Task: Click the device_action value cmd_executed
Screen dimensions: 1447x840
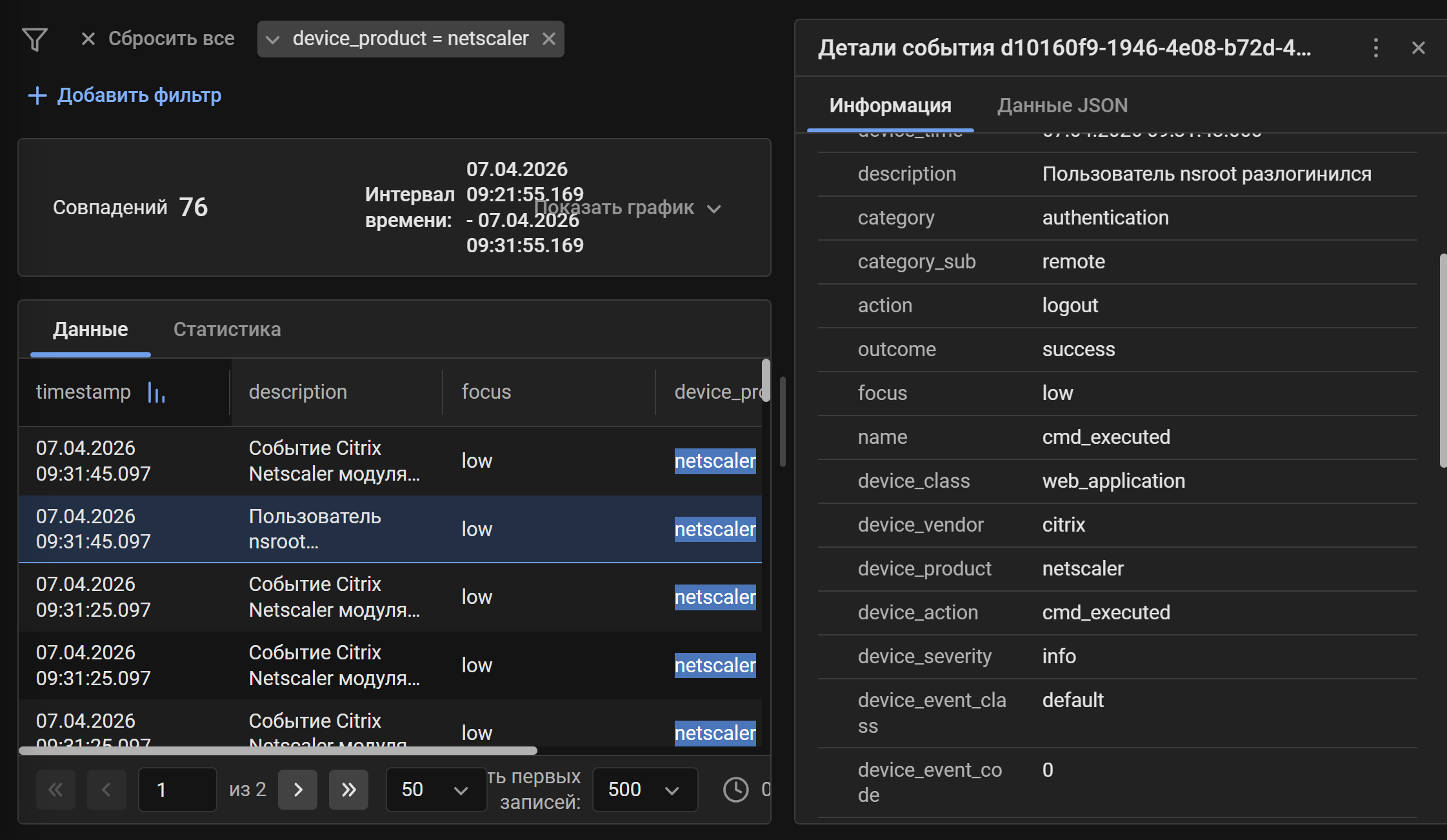Action: [x=1106, y=613]
